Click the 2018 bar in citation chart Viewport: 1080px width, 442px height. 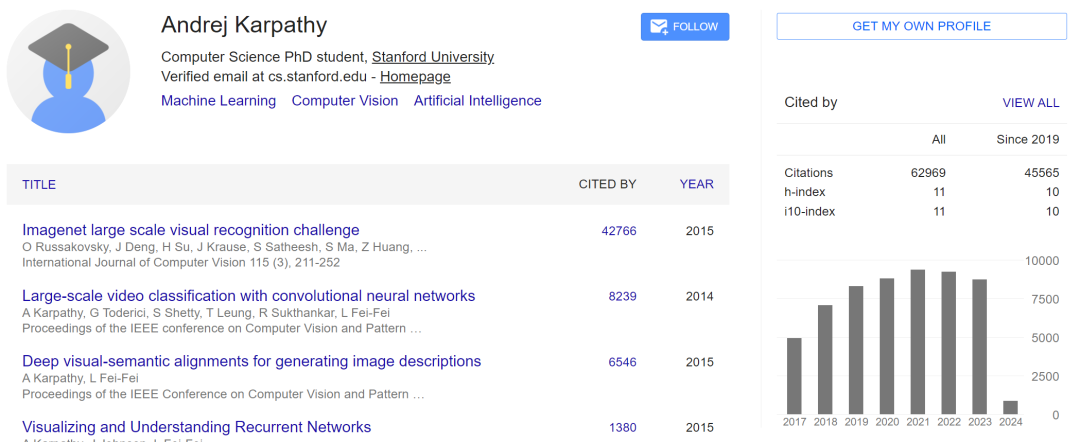pos(825,359)
